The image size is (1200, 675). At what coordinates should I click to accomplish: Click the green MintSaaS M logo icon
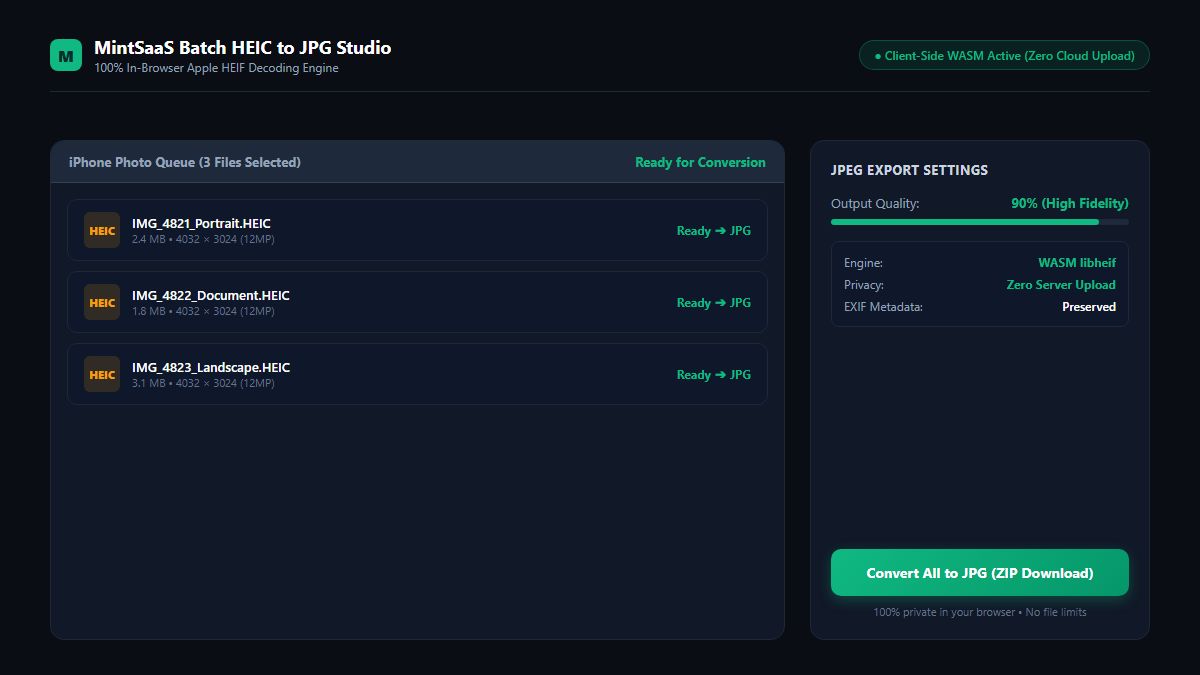pyautogui.click(x=66, y=56)
